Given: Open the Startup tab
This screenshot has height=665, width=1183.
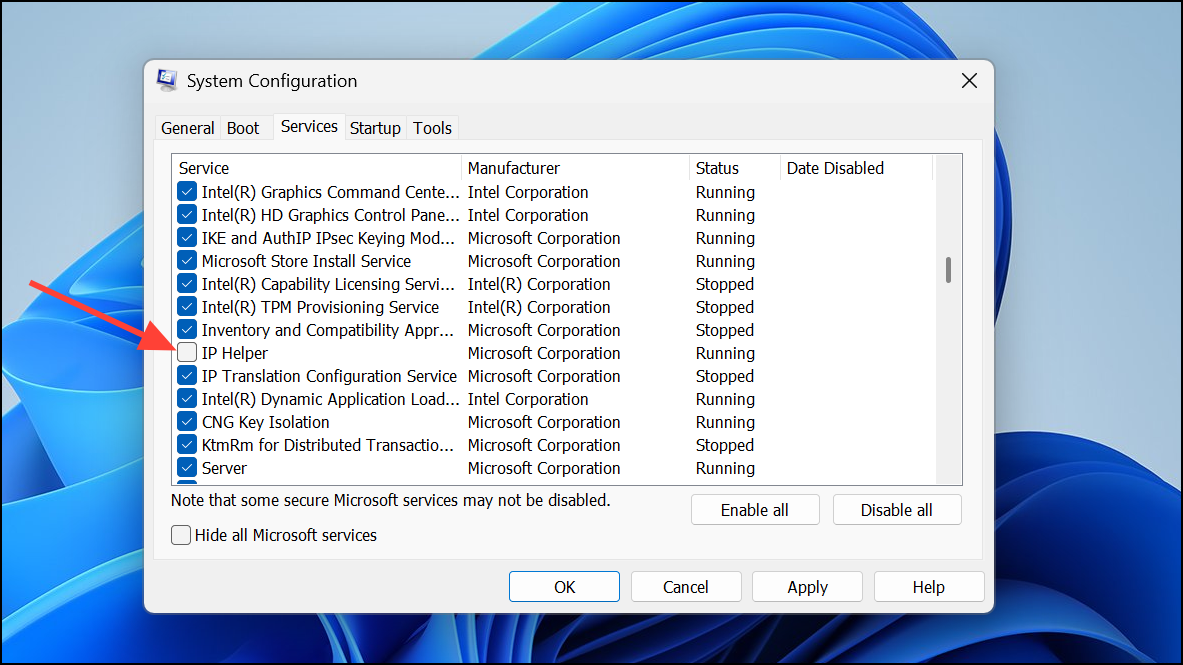Looking at the screenshot, I should [375, 128].
